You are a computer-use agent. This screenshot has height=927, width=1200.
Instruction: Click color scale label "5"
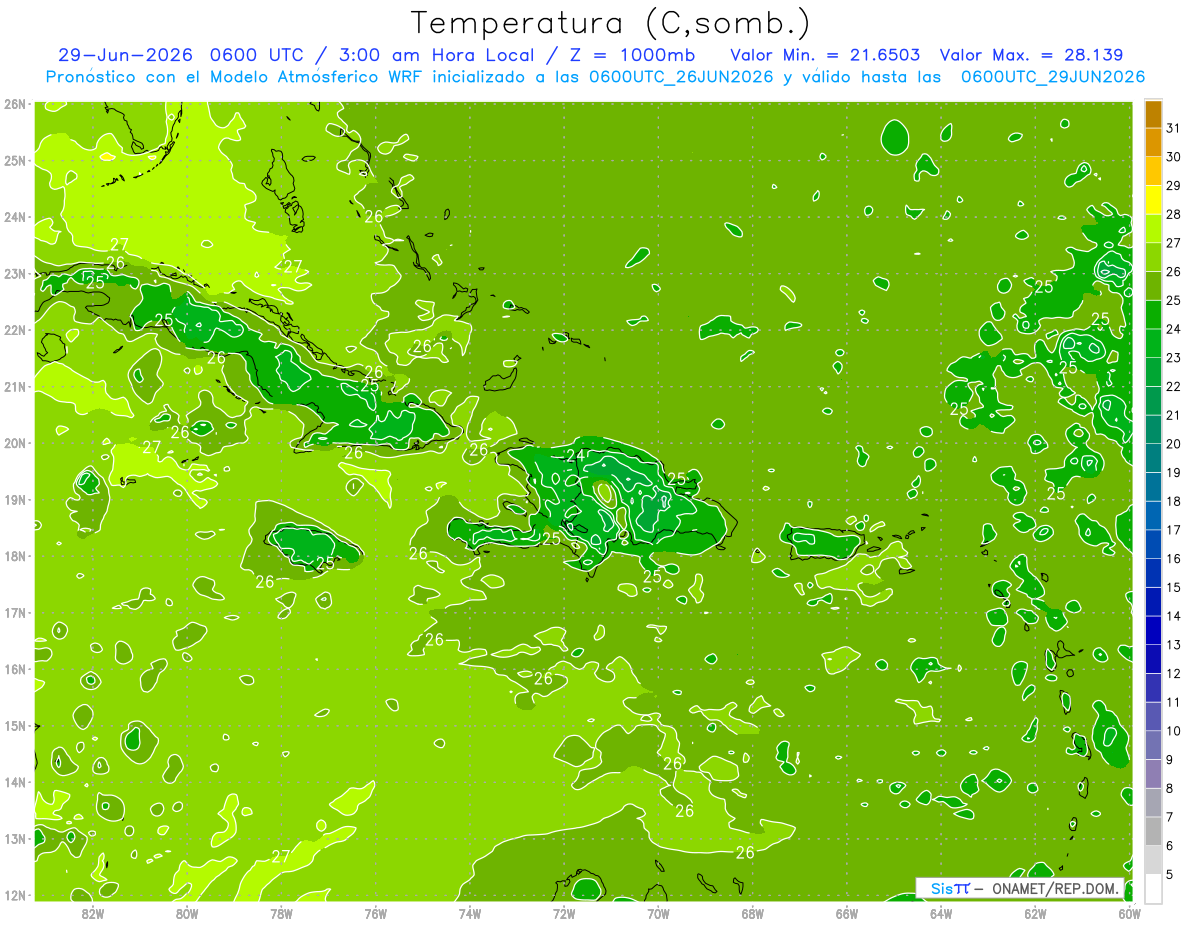1169,874
